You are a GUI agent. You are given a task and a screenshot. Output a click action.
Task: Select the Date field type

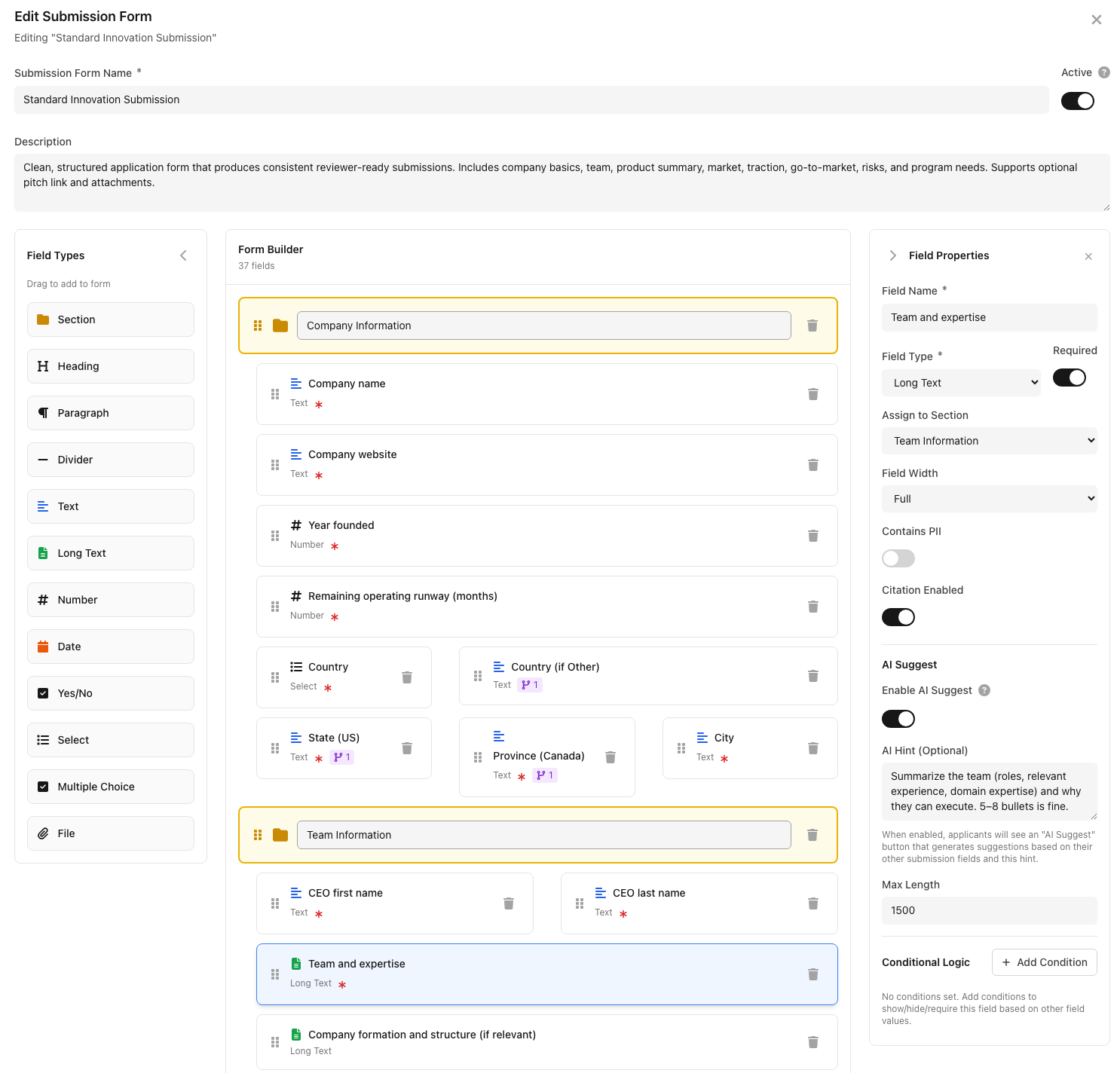(x=110, y=647)
